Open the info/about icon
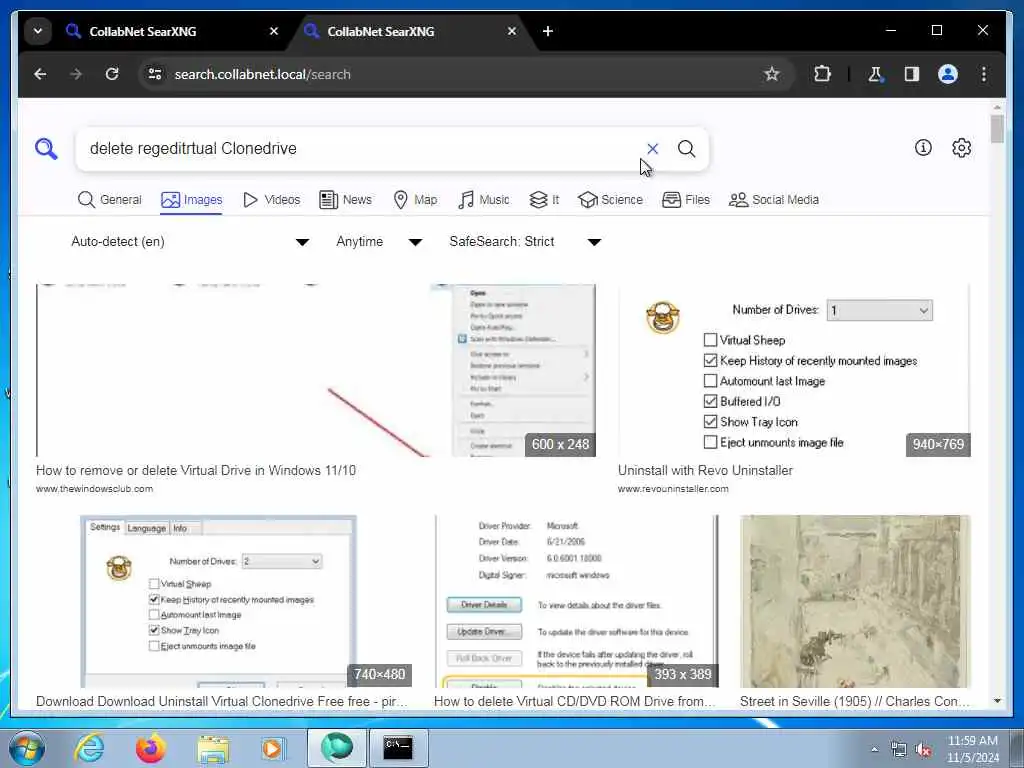 tap(923, 148)
